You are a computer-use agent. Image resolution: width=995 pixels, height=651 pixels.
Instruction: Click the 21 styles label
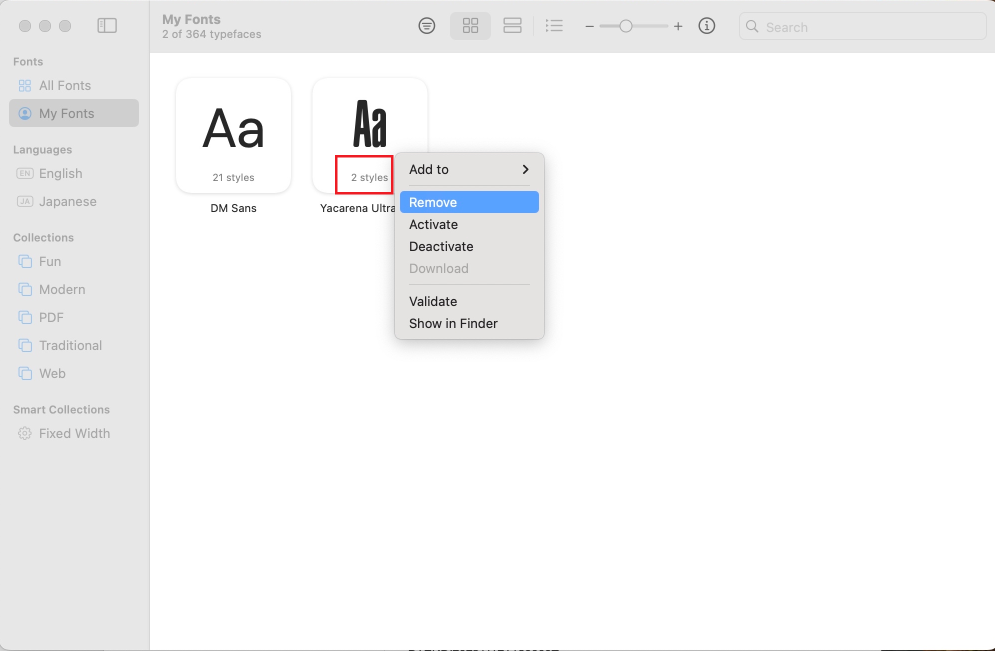[x=234, y=178]
